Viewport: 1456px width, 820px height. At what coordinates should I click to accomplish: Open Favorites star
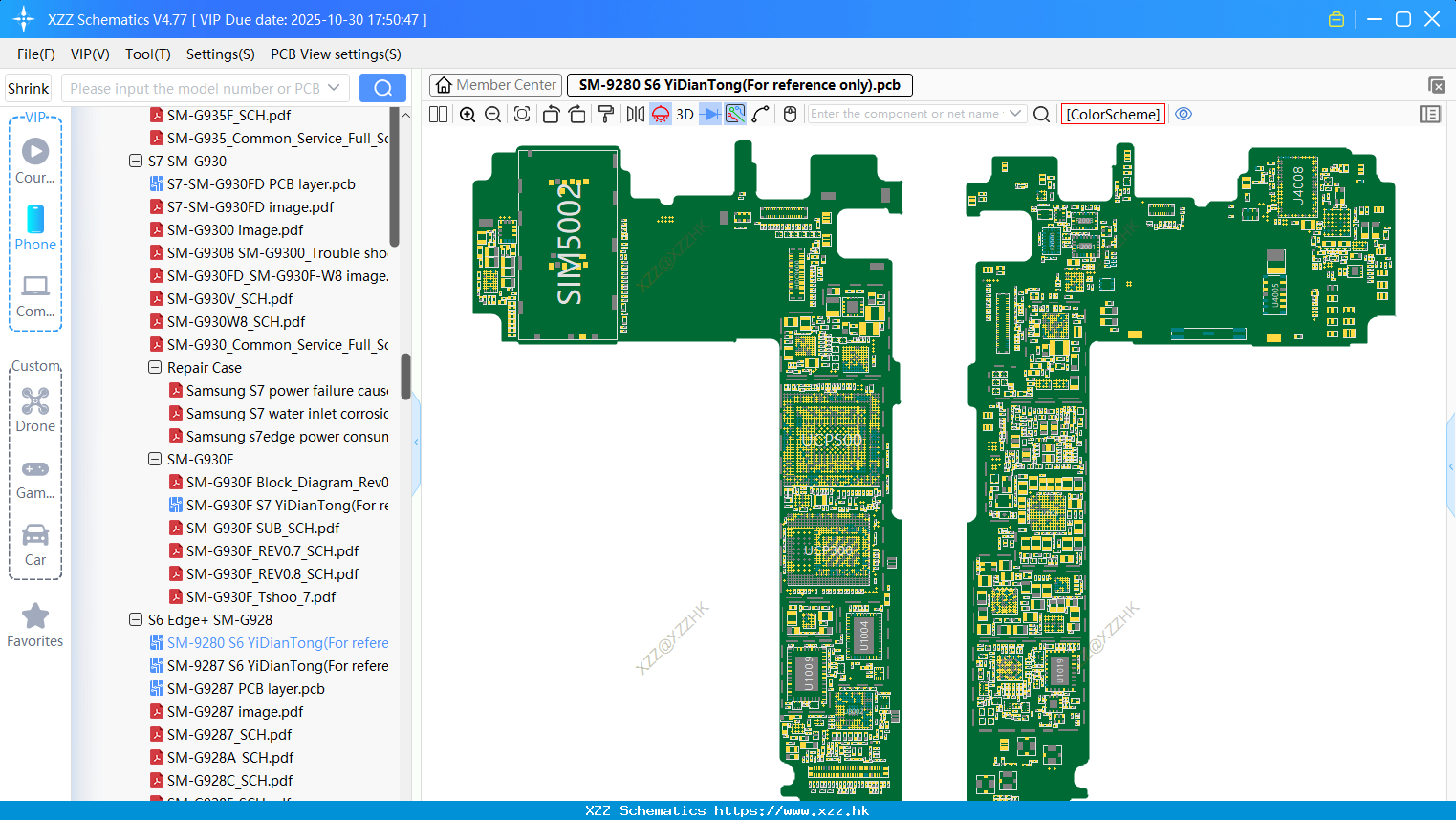pos(35,625)
